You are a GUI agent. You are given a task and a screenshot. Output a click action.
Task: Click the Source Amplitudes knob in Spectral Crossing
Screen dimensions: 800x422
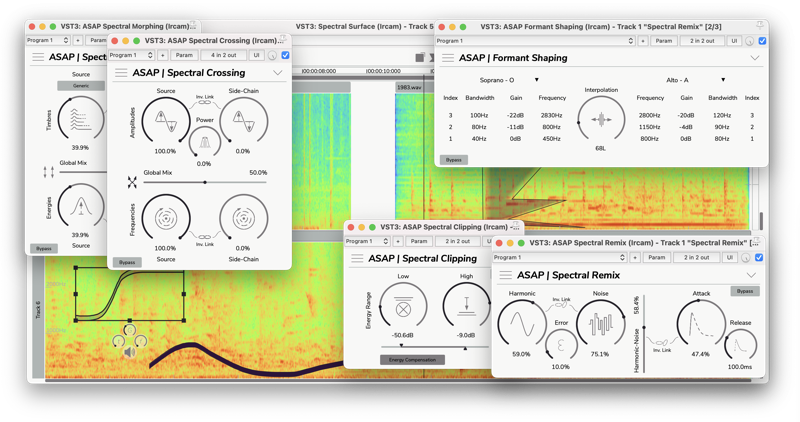(166, 122)
